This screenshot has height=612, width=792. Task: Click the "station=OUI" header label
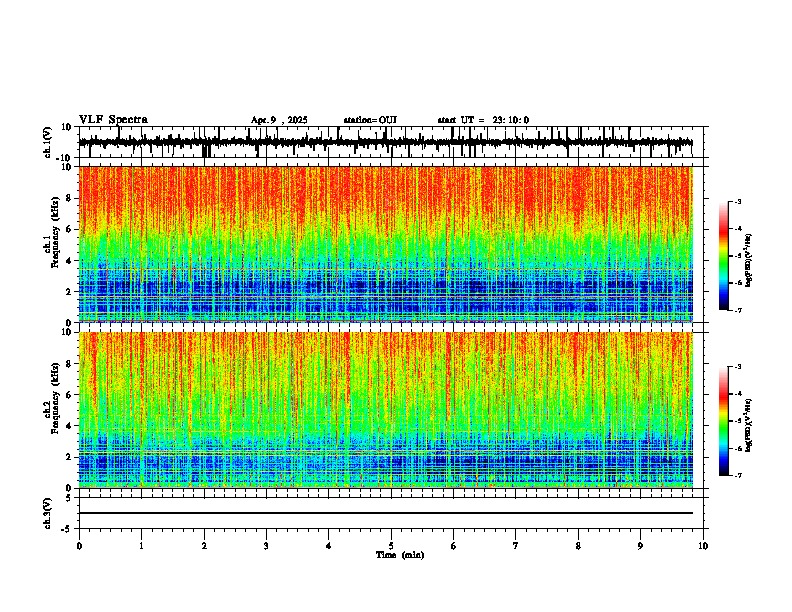(x=370, y=120)
